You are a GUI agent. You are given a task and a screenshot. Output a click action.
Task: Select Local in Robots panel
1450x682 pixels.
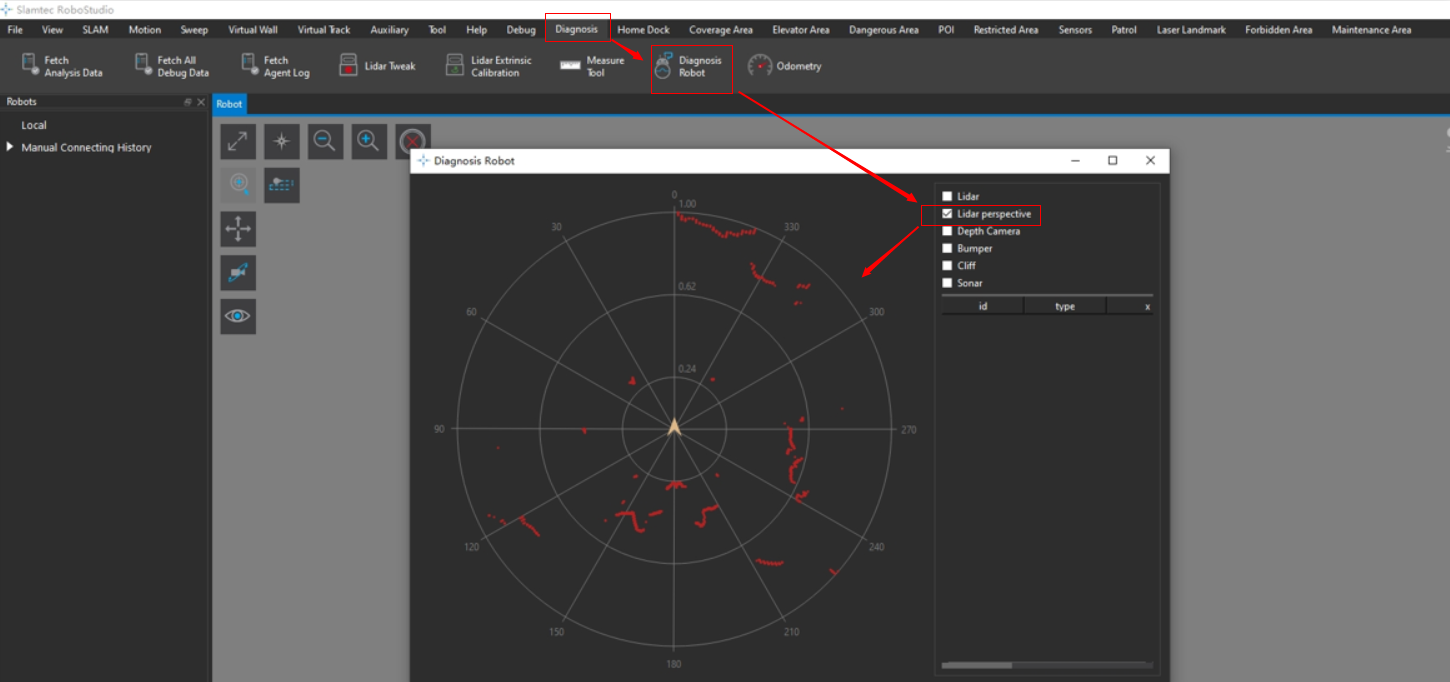[34, 125]
